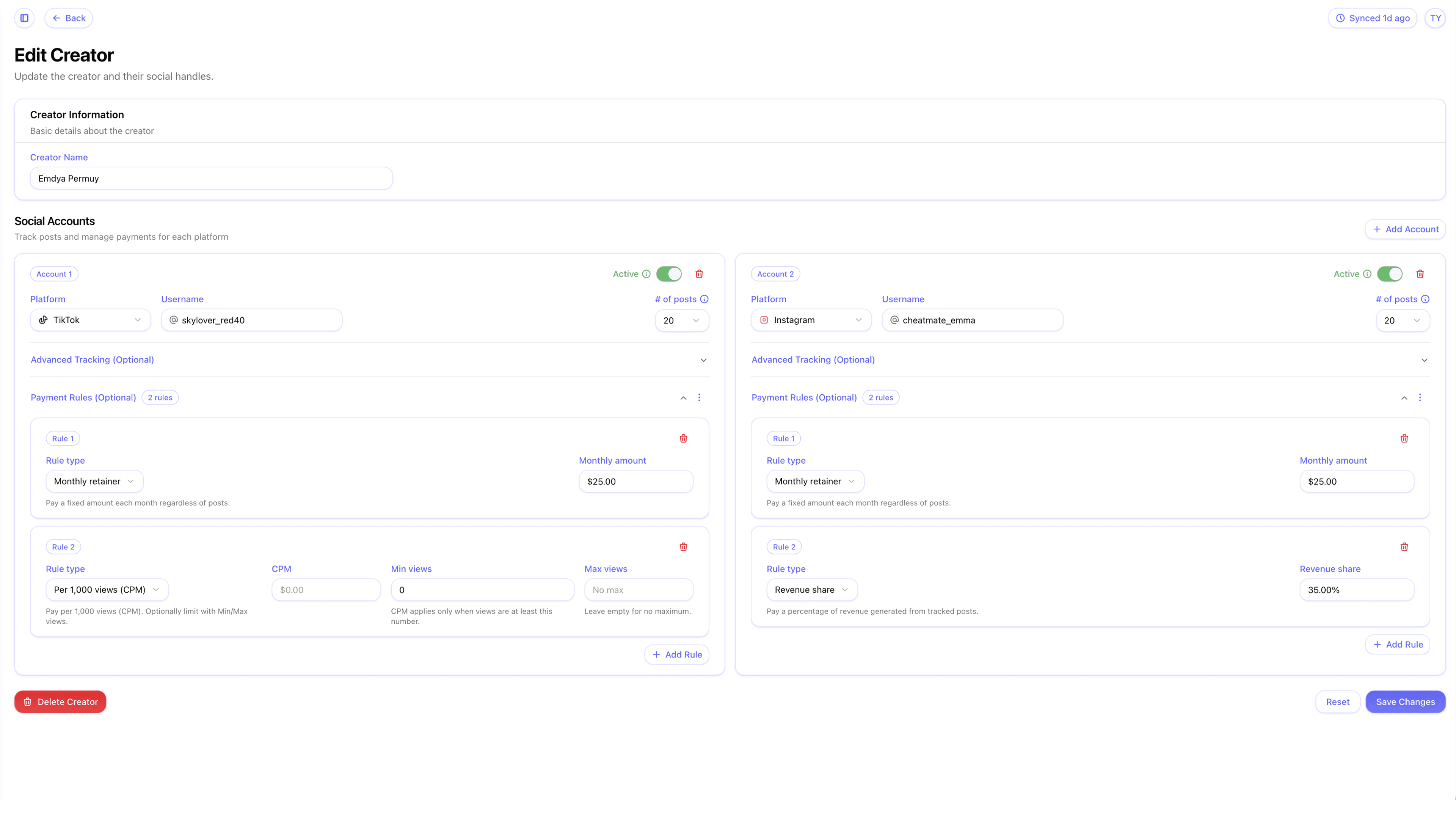The height and width of the screenshot is (819, 1456).
Task: Disable the Account 1 Active toggle
Action: click(x=668, y=274)
